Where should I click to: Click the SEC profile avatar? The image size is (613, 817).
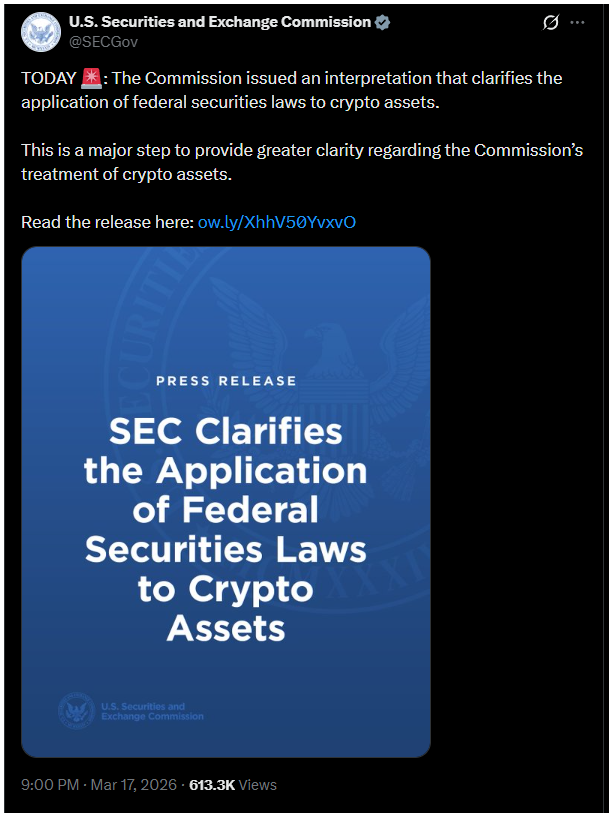(x=41, y=32)
